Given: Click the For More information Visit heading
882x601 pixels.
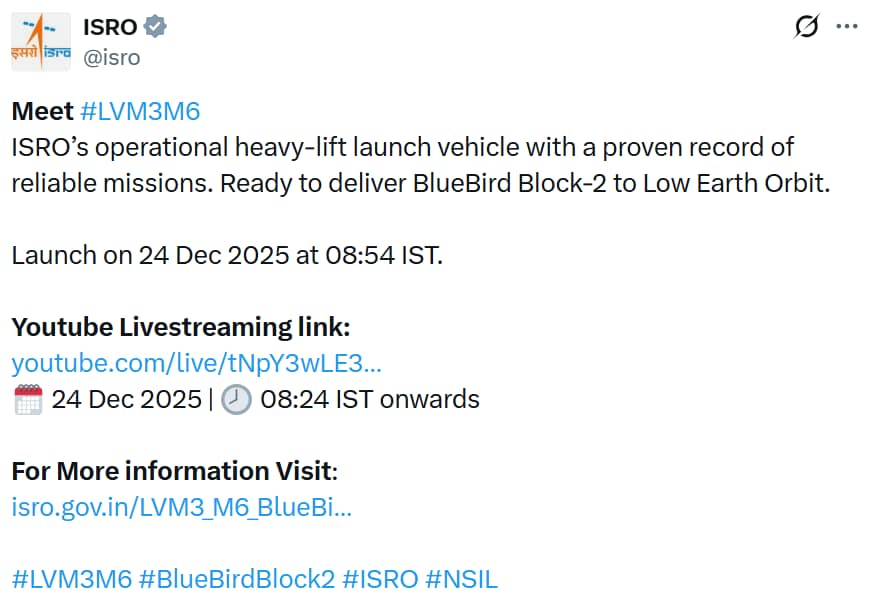Looking at the screenshot, I should tap(174, 471).
